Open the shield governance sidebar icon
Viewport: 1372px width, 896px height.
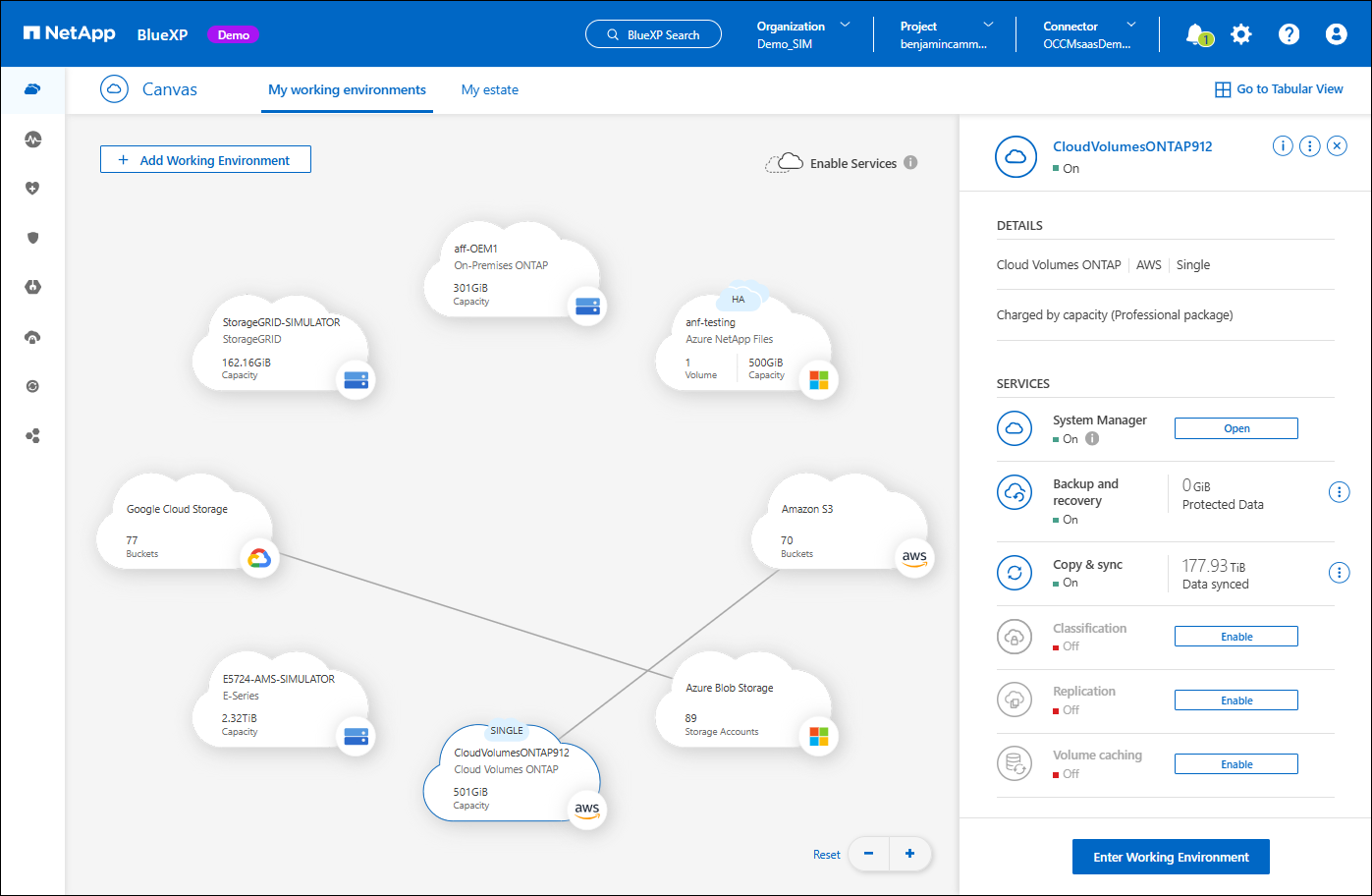click(32, 238)
